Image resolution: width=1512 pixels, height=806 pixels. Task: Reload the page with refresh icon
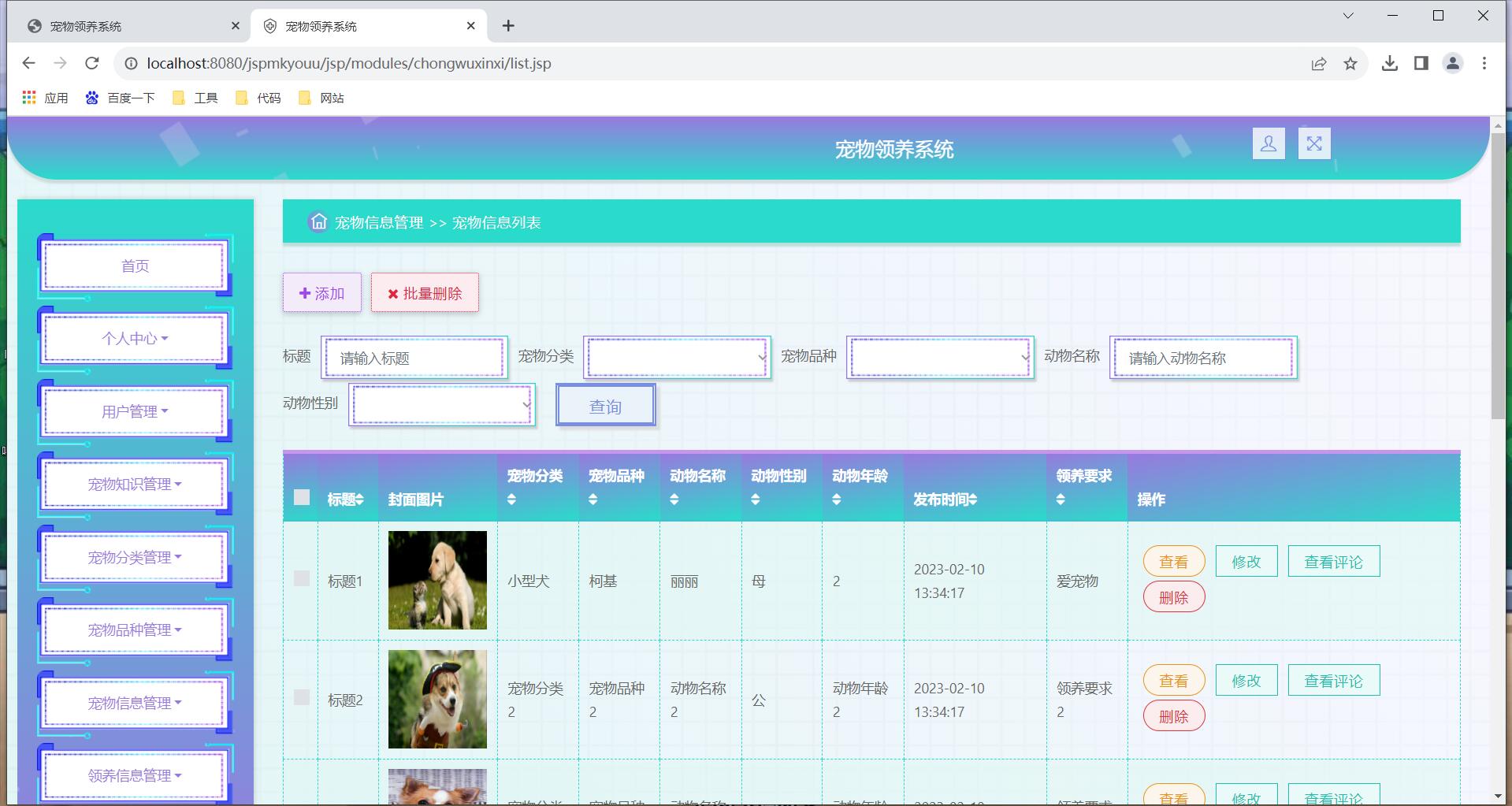(92, 63)
